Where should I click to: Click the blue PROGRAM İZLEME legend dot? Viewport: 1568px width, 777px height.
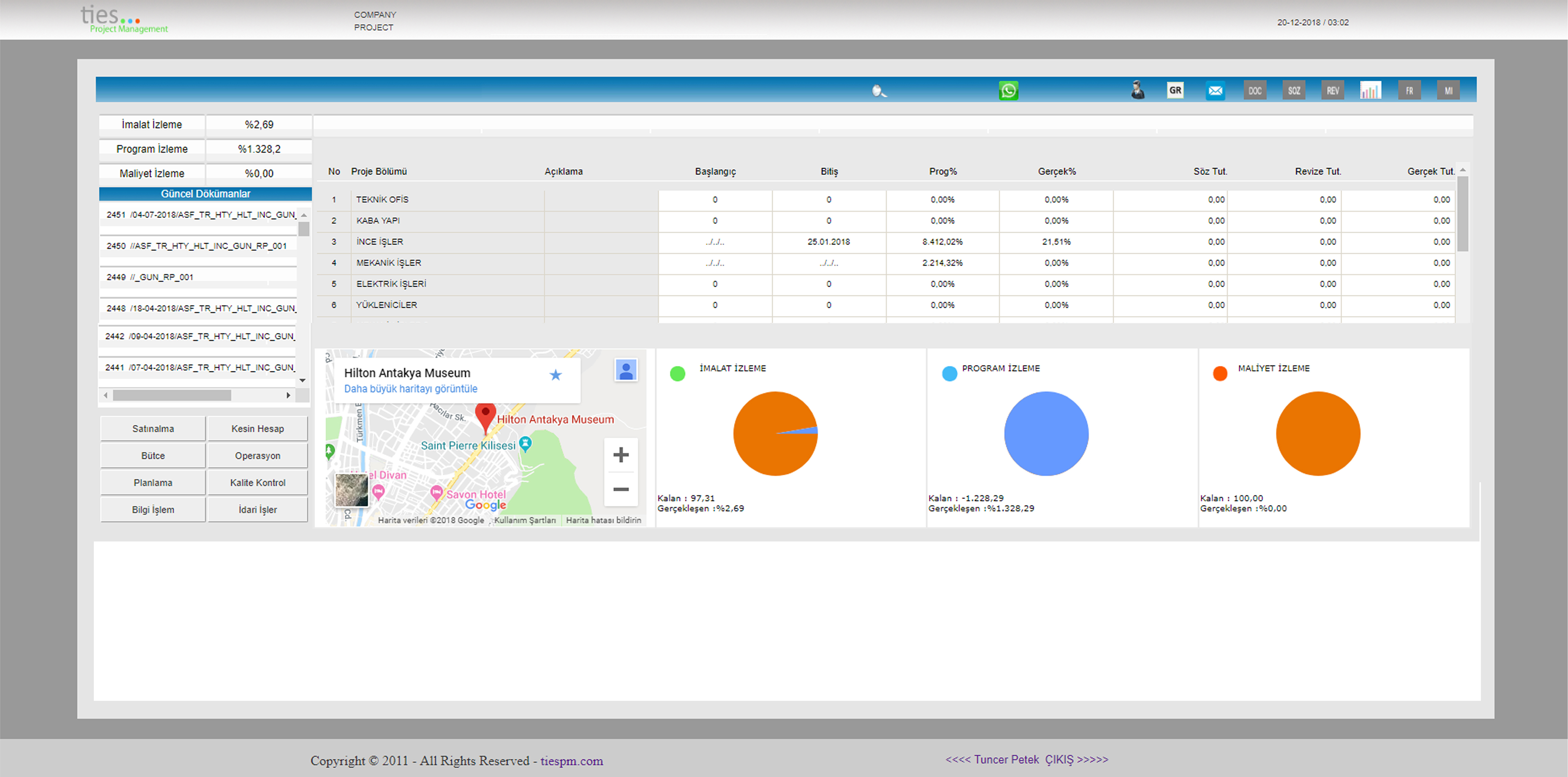point(950,374)
